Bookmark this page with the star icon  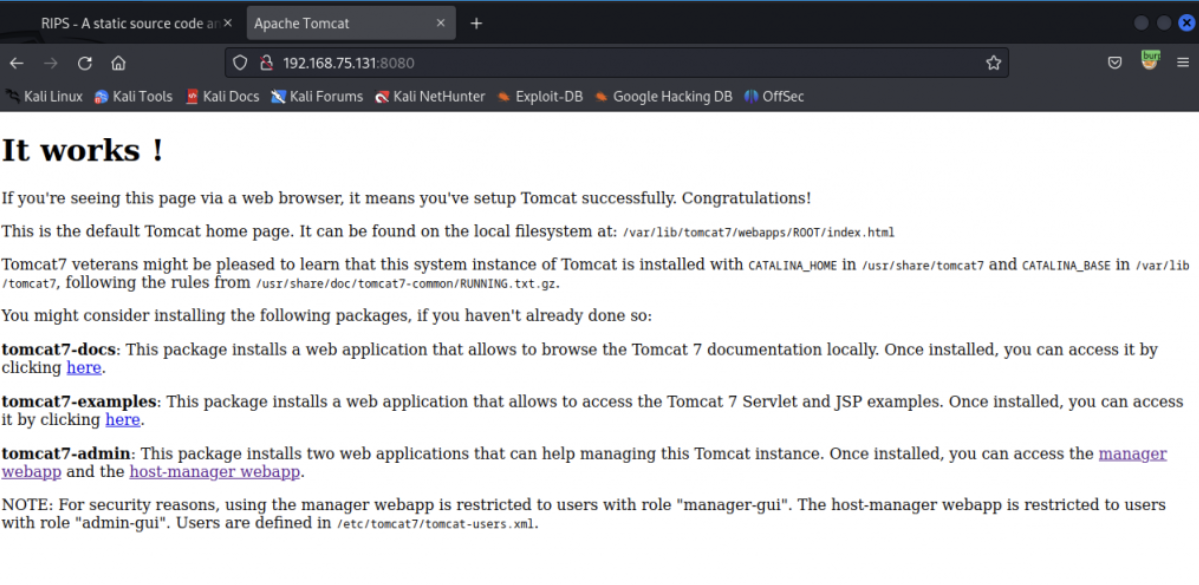(993, 63)
